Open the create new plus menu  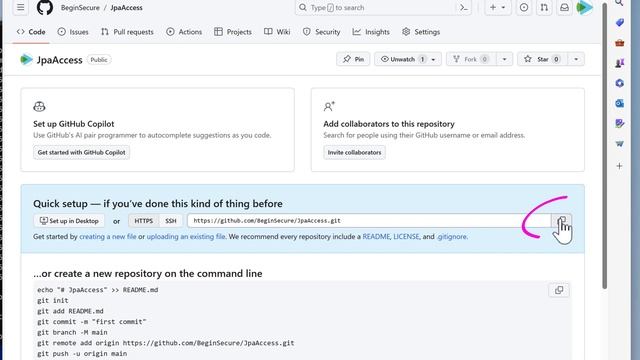pos(498,7)
